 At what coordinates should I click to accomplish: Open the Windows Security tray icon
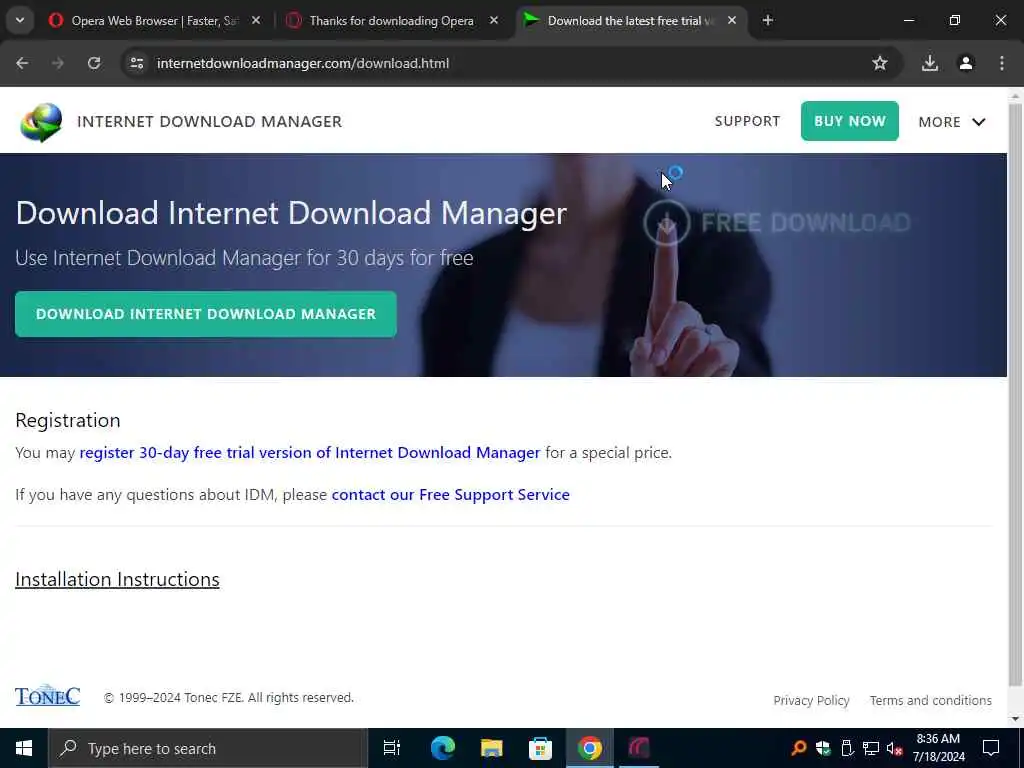(823, 748)
